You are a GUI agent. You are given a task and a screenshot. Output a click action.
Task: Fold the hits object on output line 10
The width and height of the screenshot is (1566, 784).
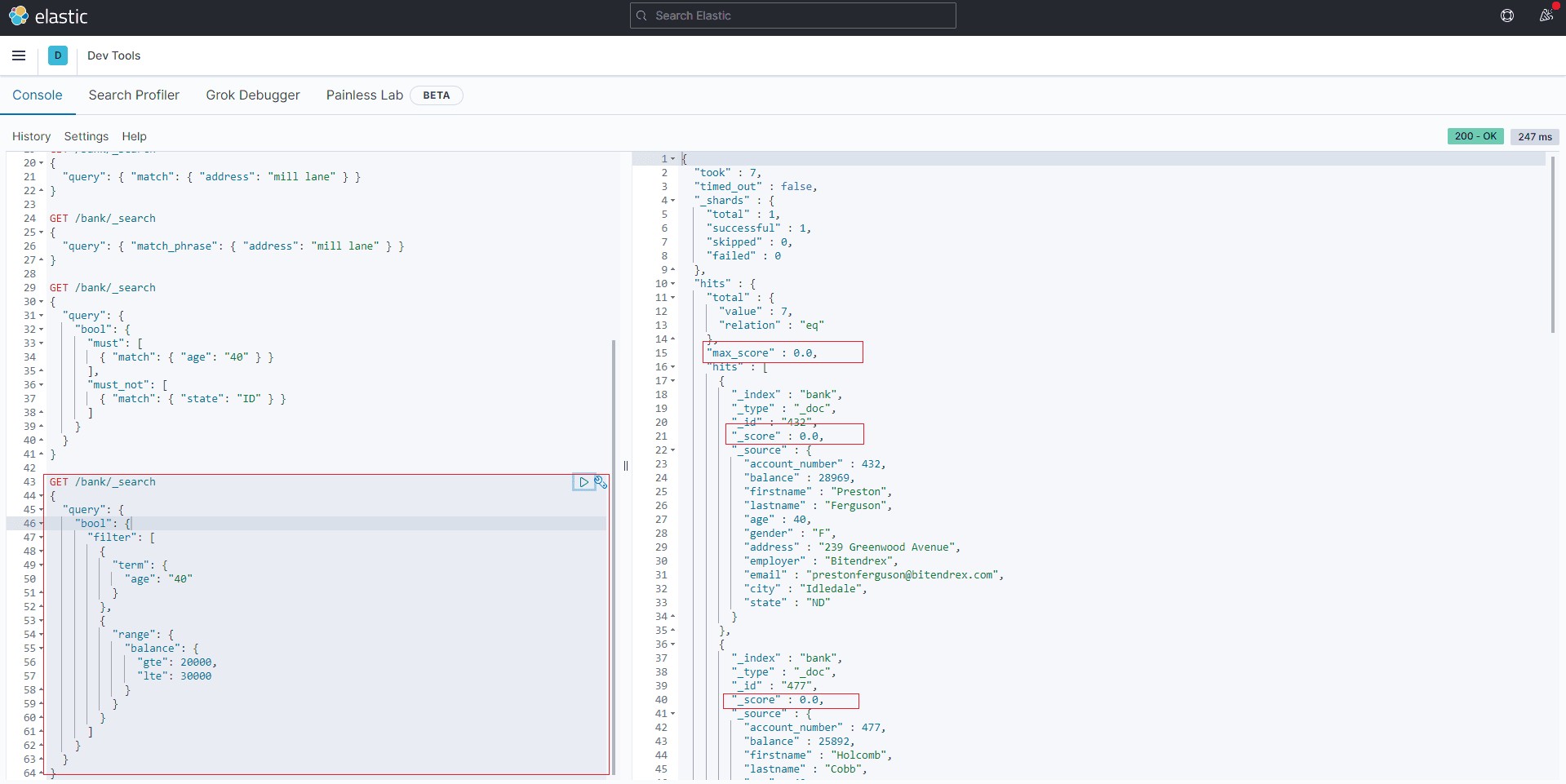click(673, 284)
